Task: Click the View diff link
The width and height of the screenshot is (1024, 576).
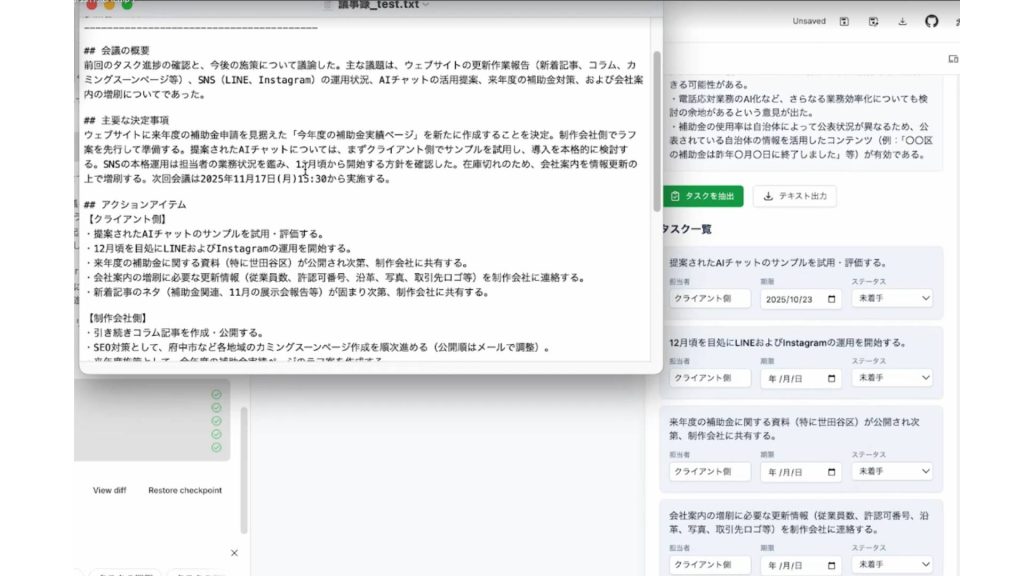Action: point(109,490)
